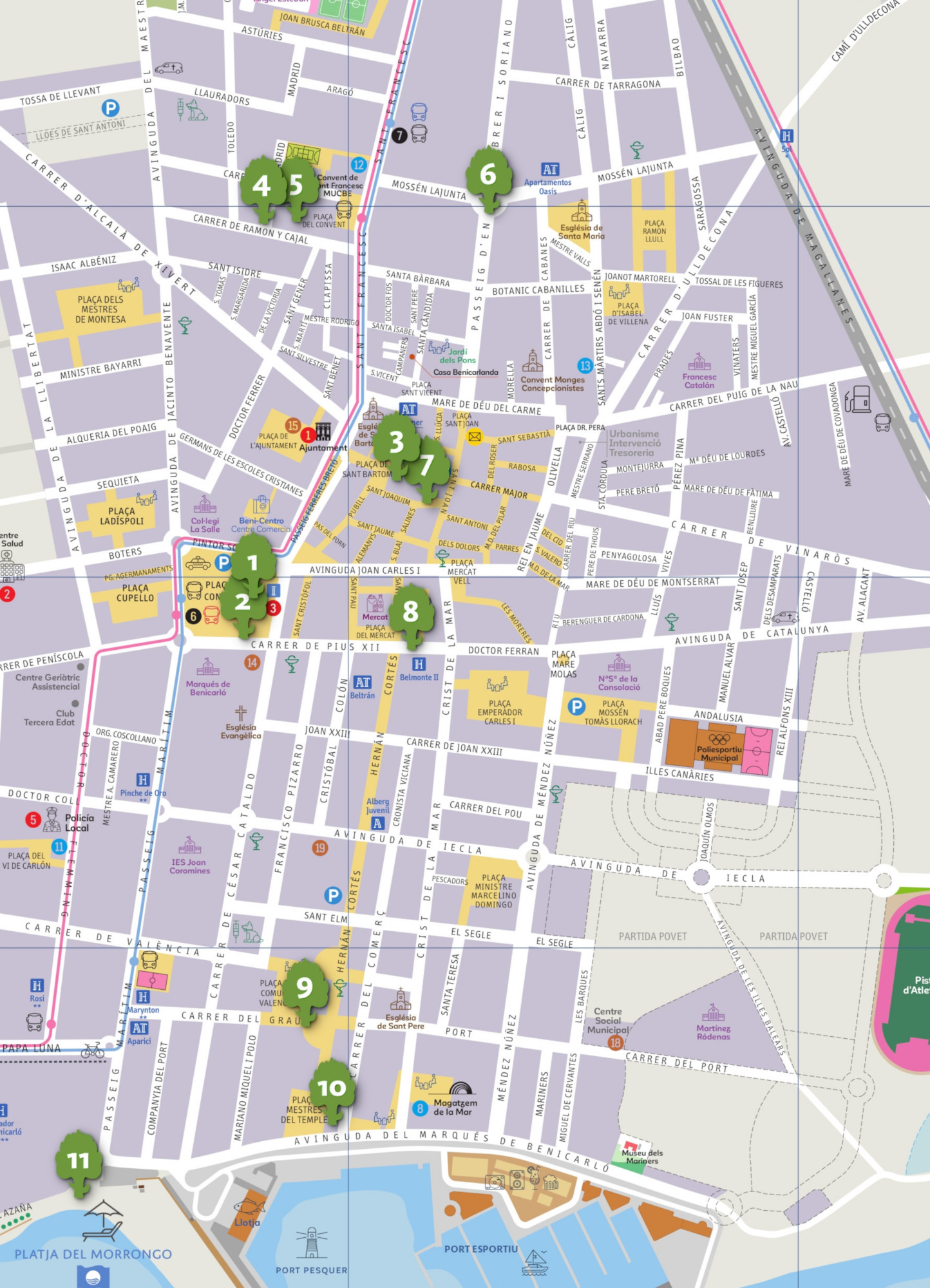The height and width of the screenshot is (1288, 930).
Task: Click the orange circle marker numbered 19
Action: (x=320, y=848)
